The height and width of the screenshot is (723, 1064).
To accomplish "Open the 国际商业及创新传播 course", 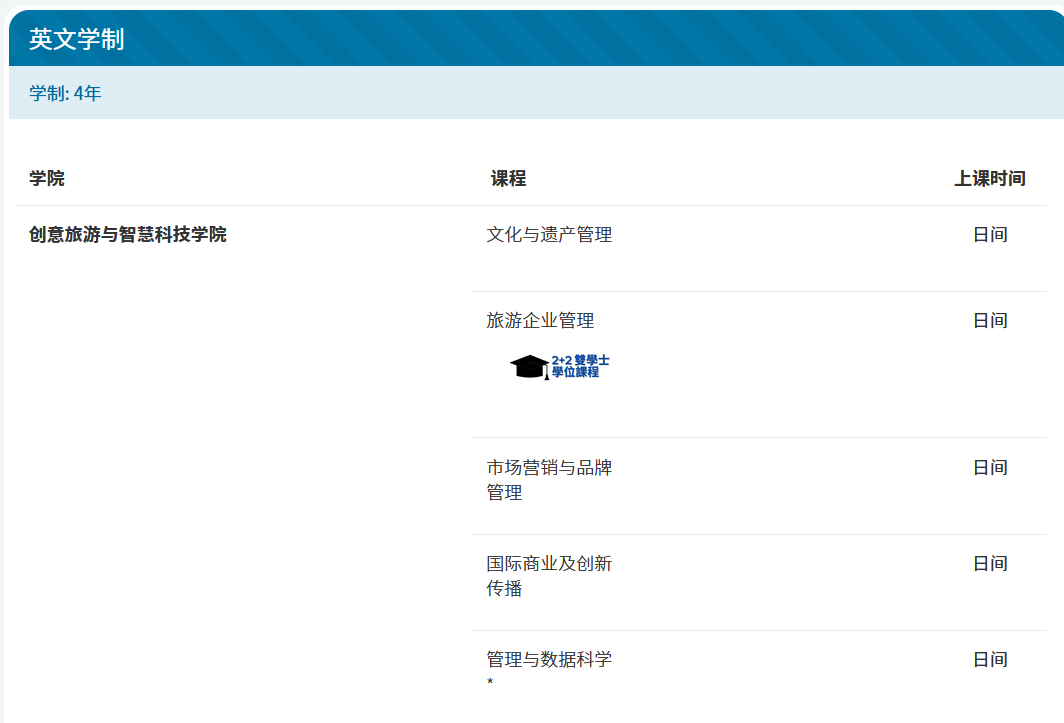I will pos(549,576).
